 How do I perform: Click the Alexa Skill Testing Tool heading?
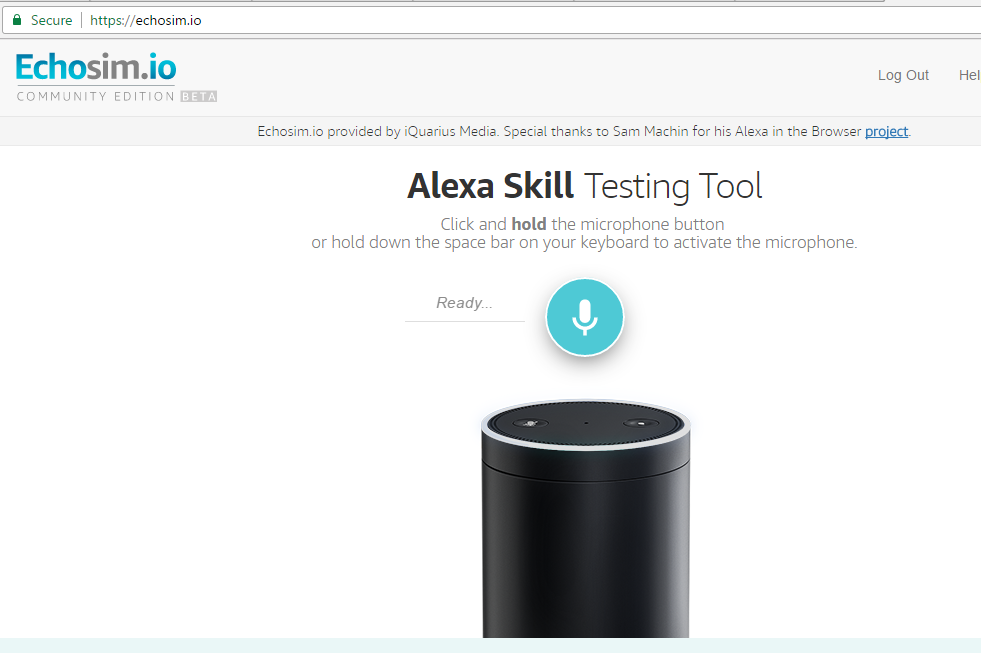[584, 186]
